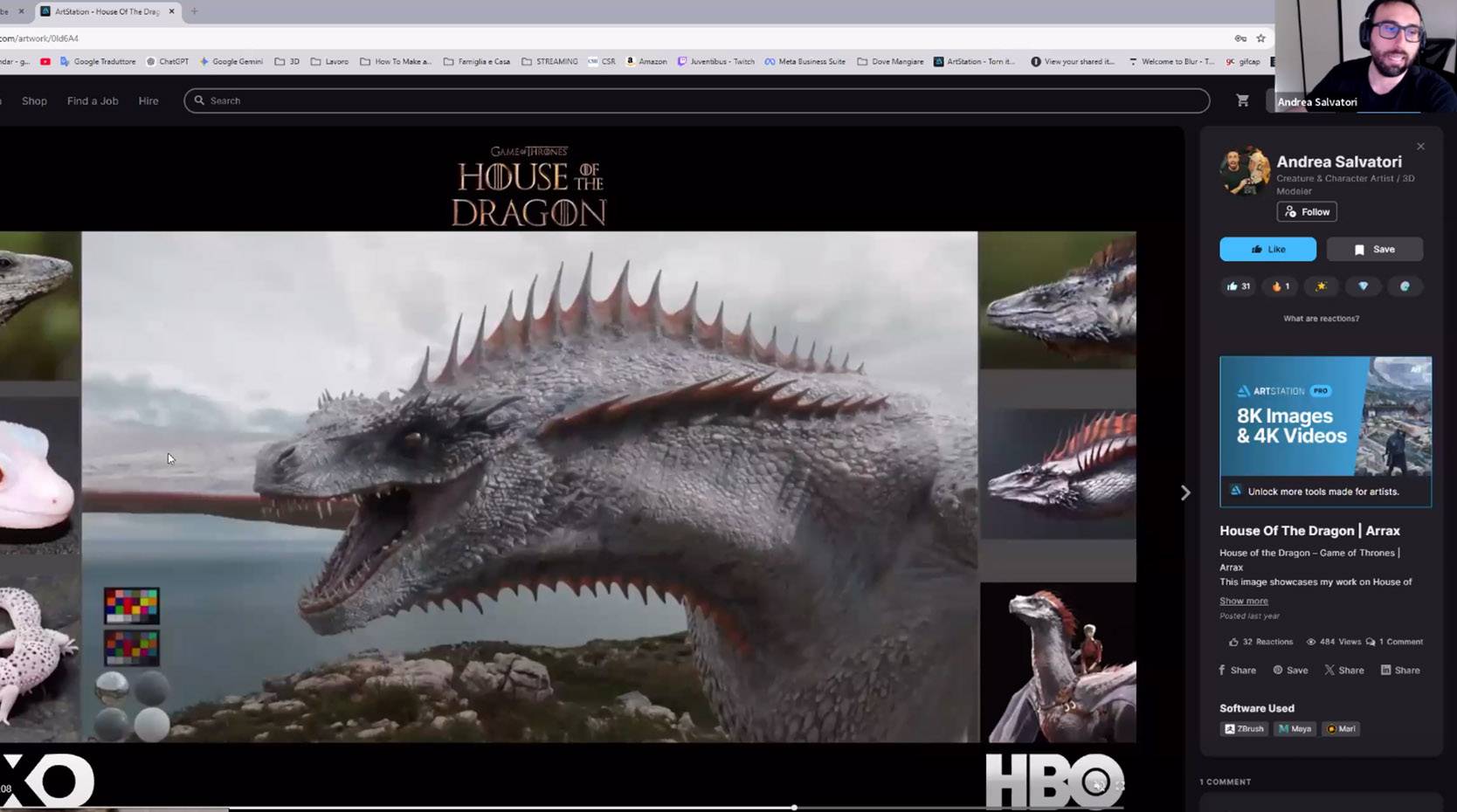The width and height of the screenshot is (1457, 812).
Task: Bookmark this page with the star icon
Action: coord(1260,38)
